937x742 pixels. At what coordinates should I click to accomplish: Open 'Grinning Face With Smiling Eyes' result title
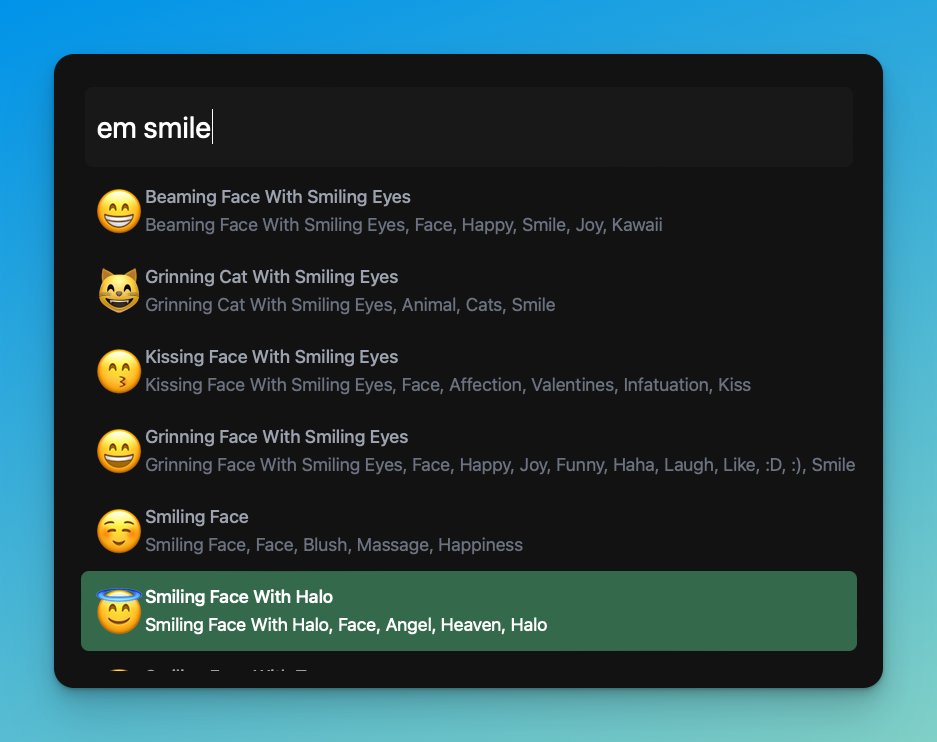point(277,437)
